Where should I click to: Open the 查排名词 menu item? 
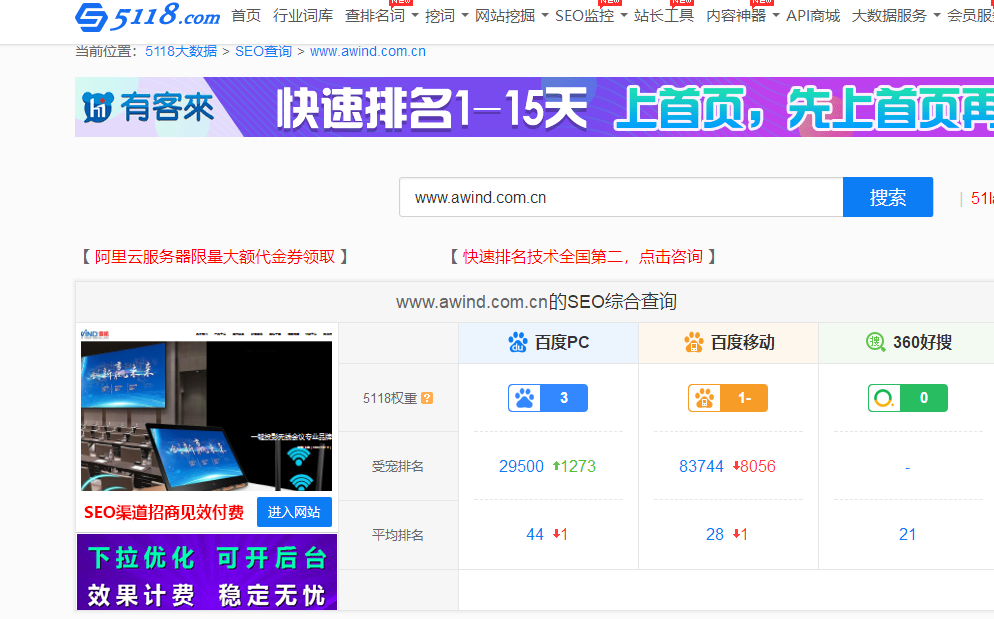pyautogui.click(x=375, y=15)
